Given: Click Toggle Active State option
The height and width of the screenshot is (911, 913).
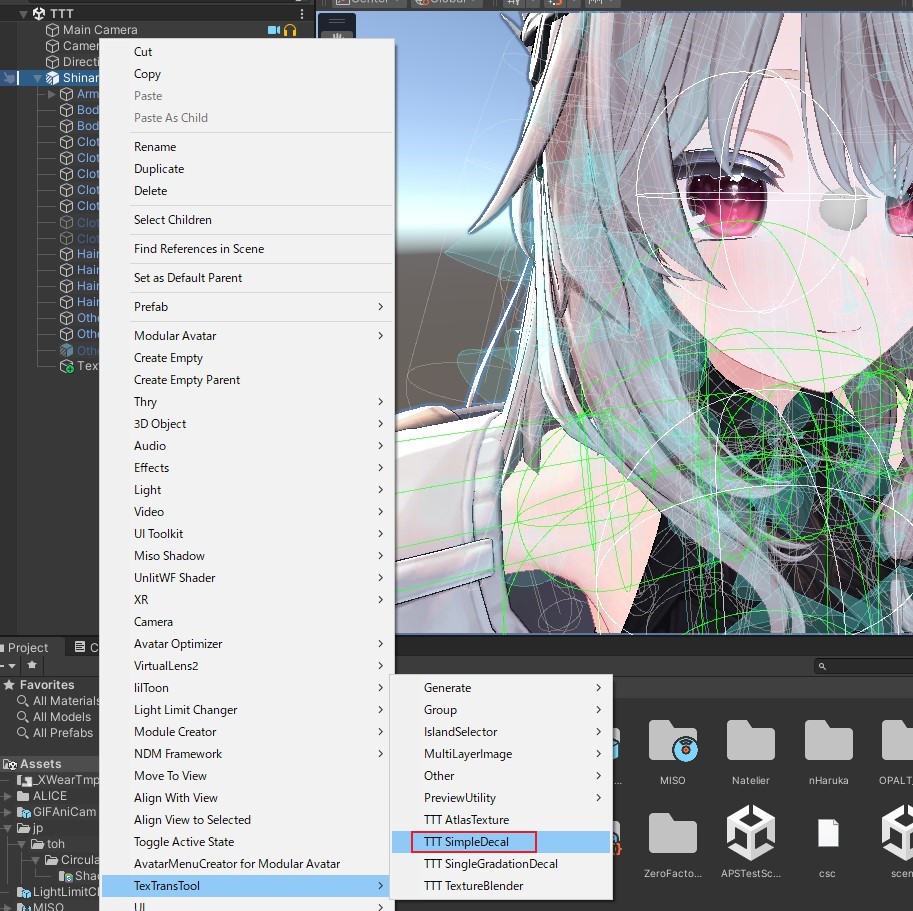Looking at the screenshot, I should [x=184, y=842].
